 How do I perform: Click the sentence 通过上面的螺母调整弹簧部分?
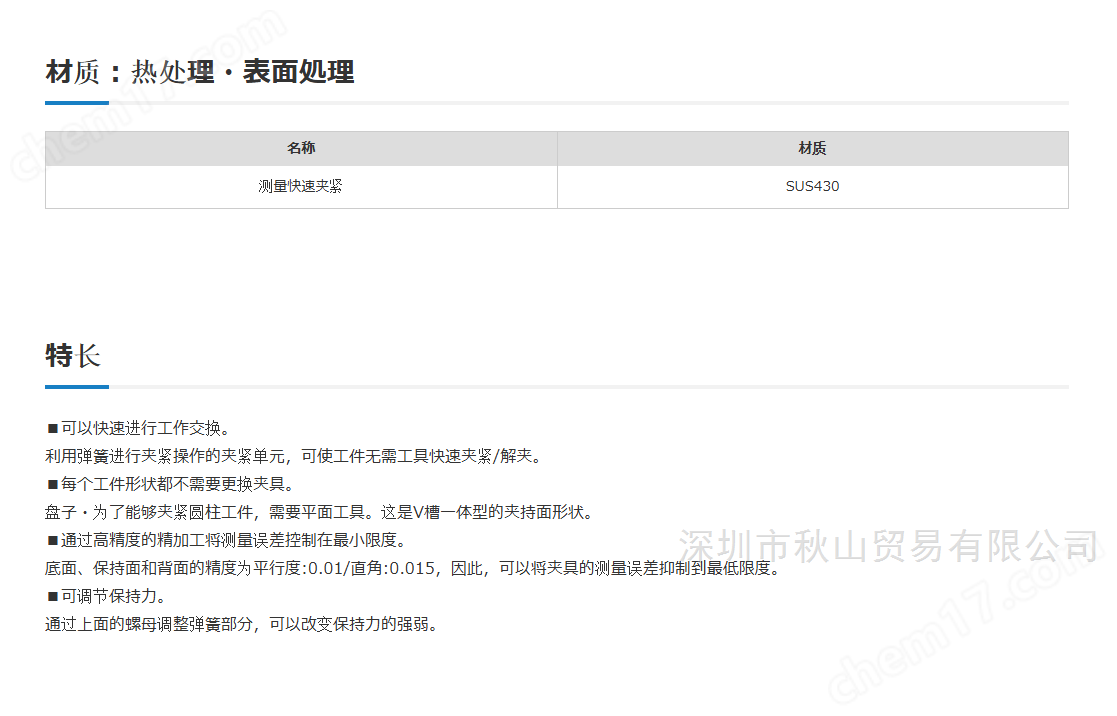tap(241, 624)
